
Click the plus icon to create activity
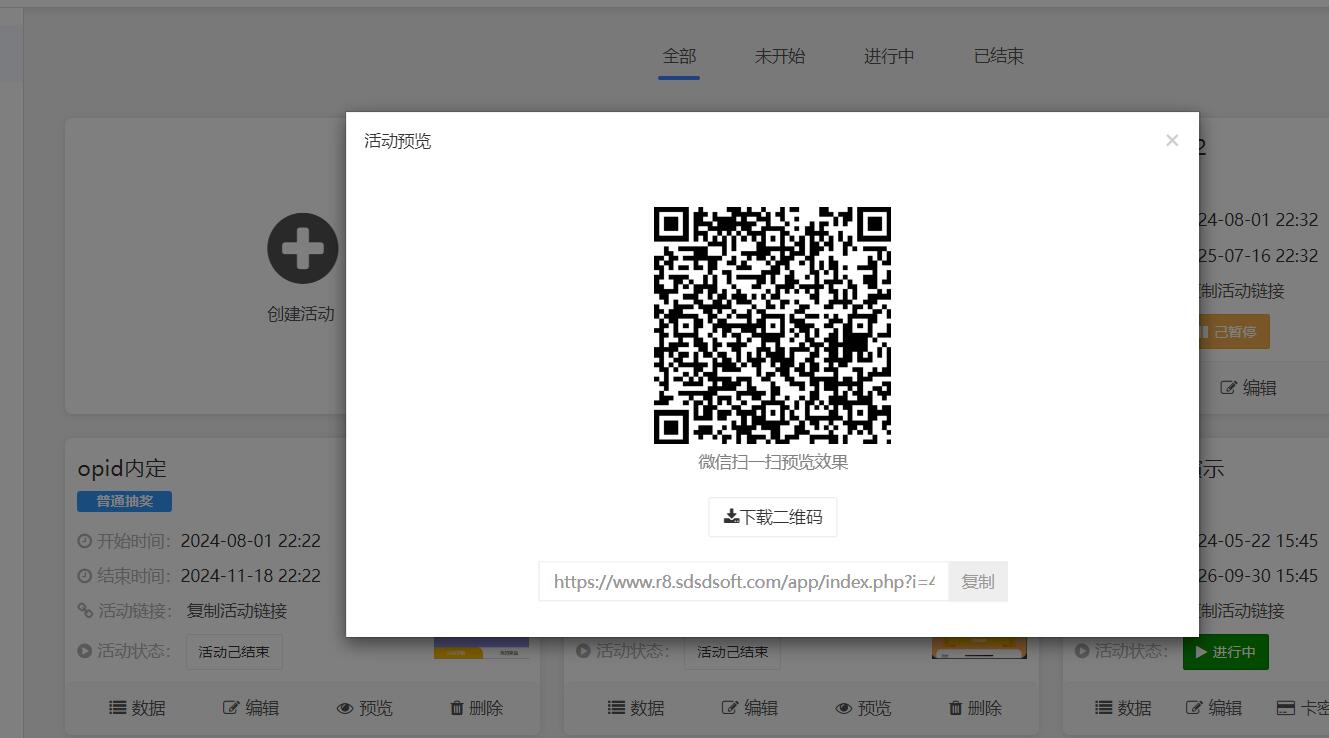pos(302,248)
